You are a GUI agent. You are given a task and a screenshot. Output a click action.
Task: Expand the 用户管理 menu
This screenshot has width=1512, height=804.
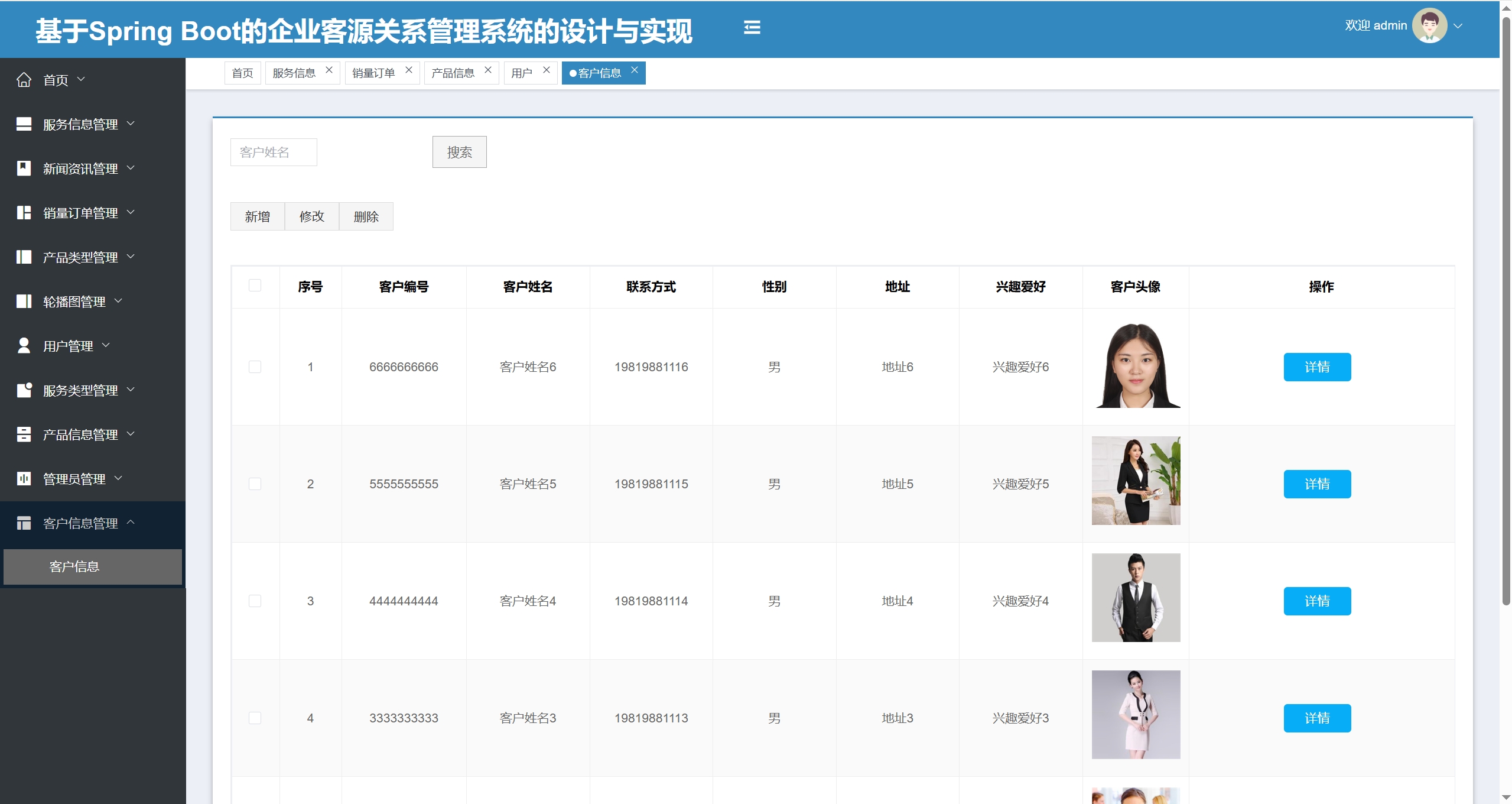[x=106, y=345]
